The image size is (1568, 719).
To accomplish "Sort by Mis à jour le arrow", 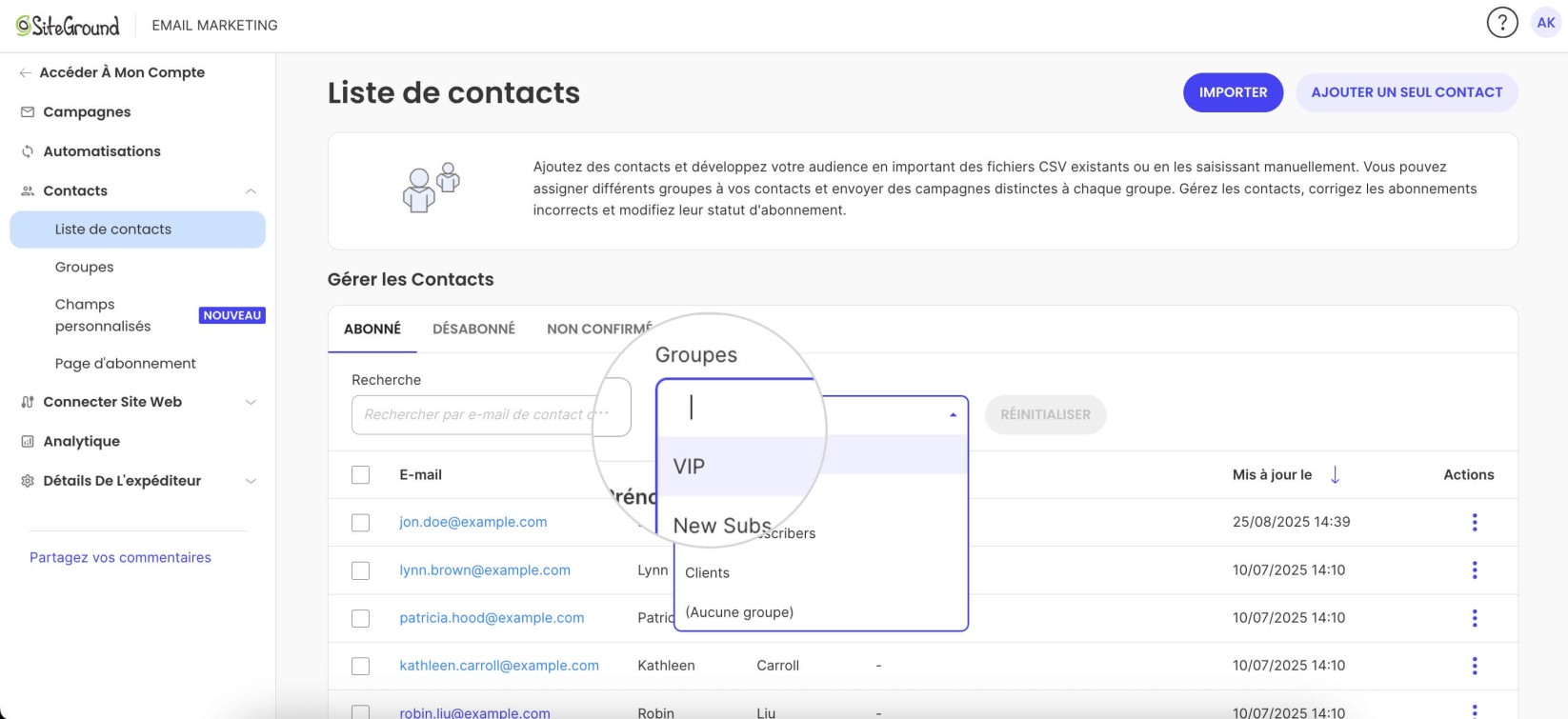I will [x=1335, y=475].
